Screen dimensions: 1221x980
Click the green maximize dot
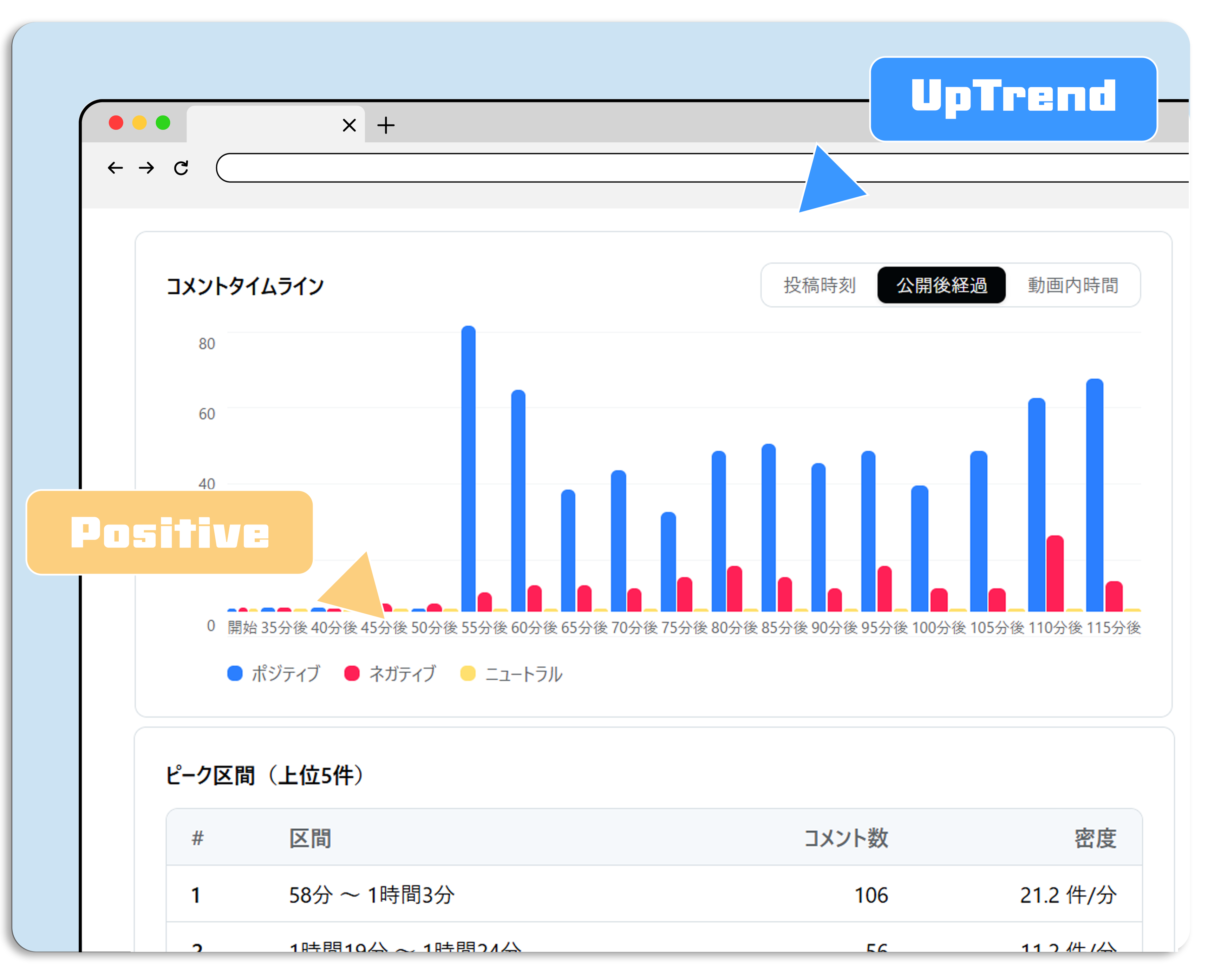[163, 123]
